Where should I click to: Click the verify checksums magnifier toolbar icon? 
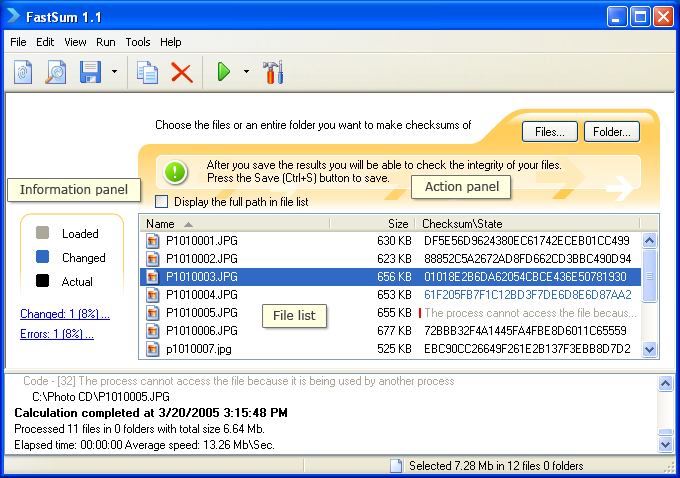[56, 72]
